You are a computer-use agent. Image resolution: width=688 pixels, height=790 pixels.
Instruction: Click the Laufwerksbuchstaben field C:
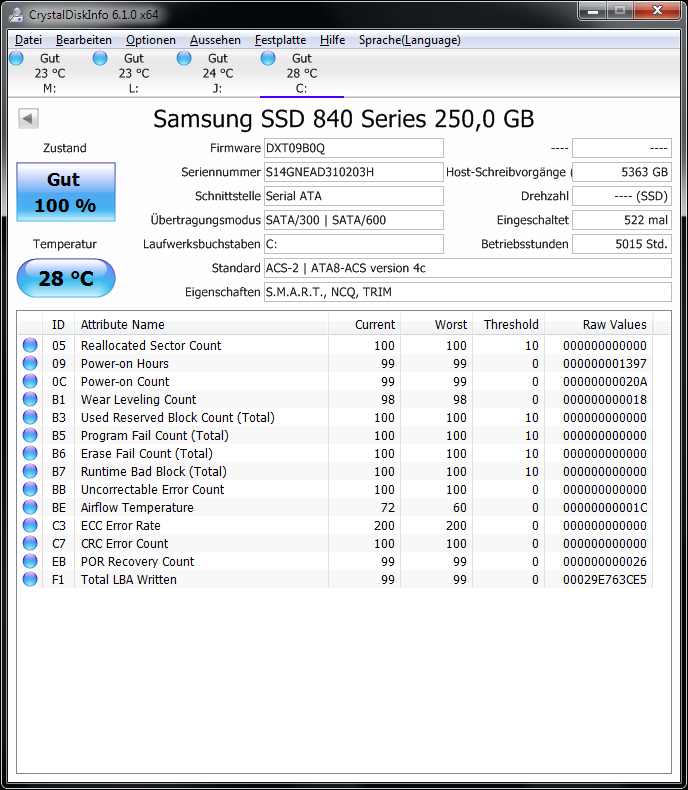354,244
